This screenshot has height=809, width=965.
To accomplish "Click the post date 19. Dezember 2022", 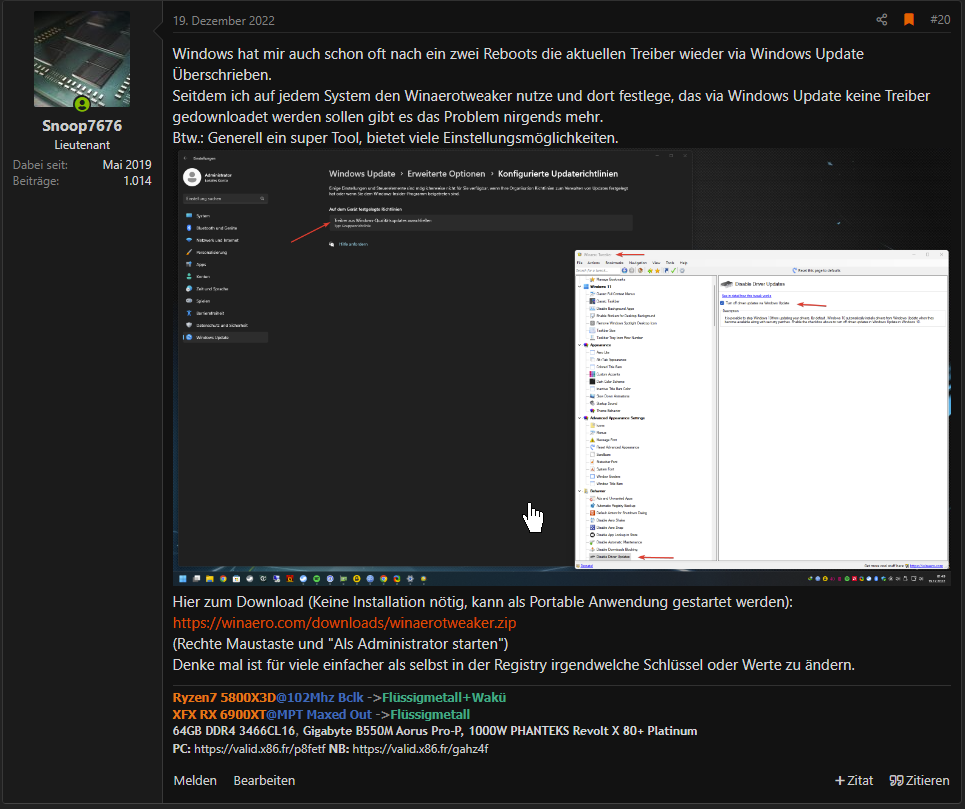I will (223, 20).
